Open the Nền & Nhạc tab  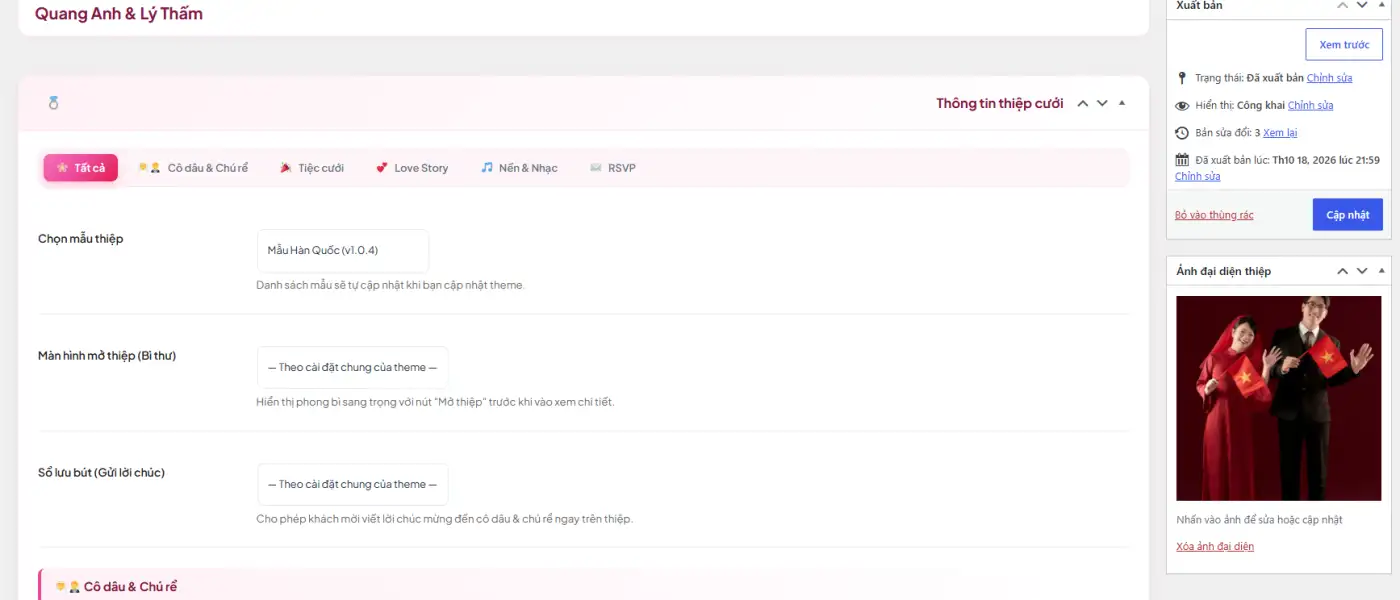pos(519,168)
